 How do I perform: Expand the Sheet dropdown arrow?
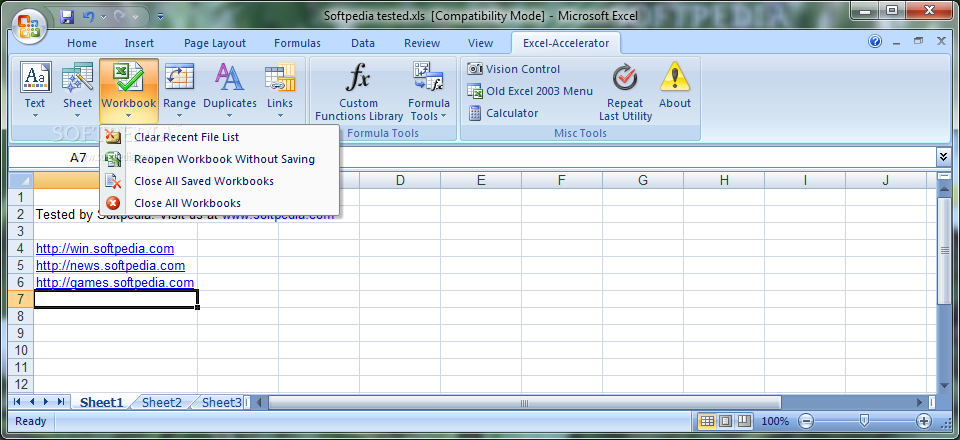(77, 116)
